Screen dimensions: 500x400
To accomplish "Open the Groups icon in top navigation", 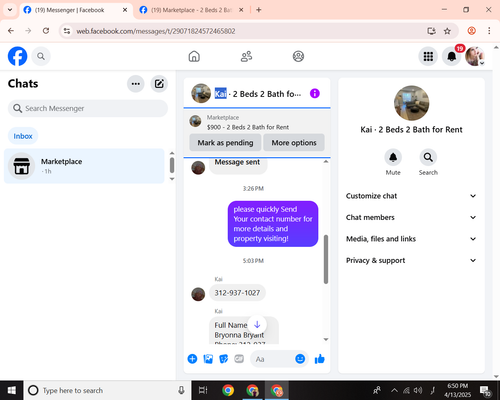I will pyautogui.click(x=298, y=56).
